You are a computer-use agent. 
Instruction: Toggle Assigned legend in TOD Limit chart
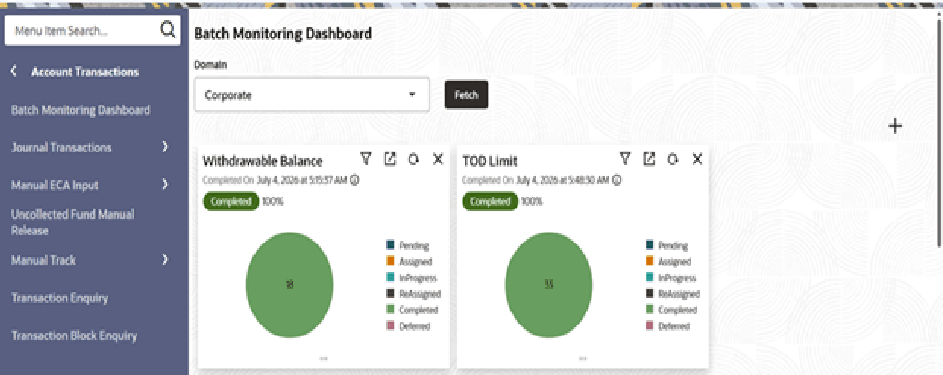point(668,261)
